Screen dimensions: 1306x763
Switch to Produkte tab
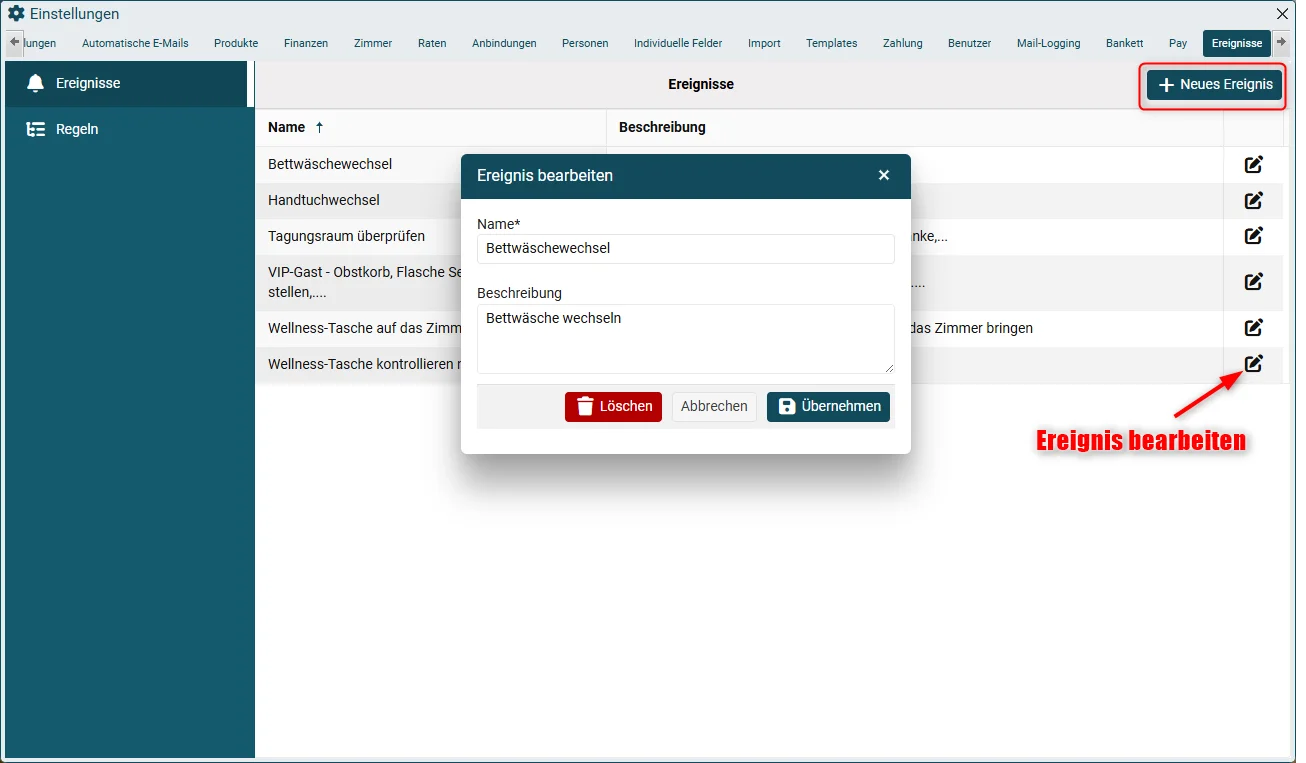pos(236,43)
